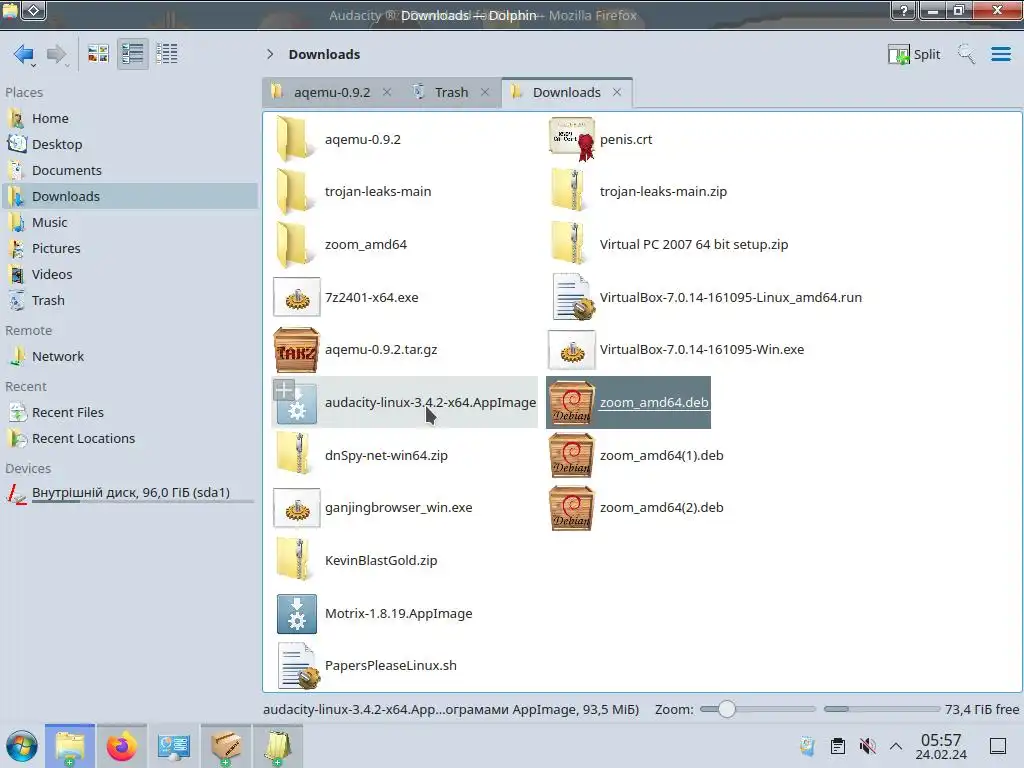Select the .crt certificate file icon
1024x768 pixels.
pos(572,138)
